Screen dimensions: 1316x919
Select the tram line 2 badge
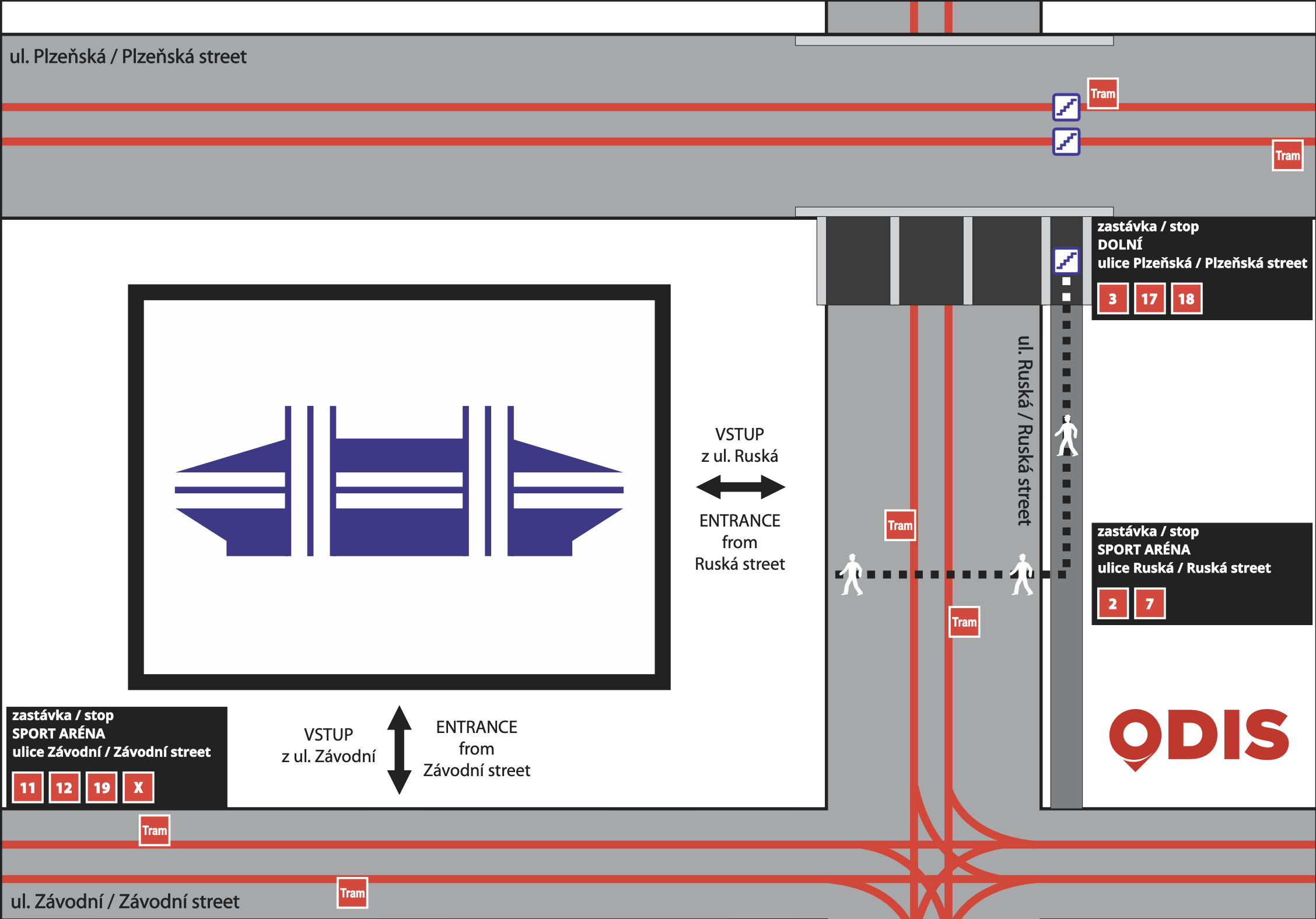click(1112, 604)
